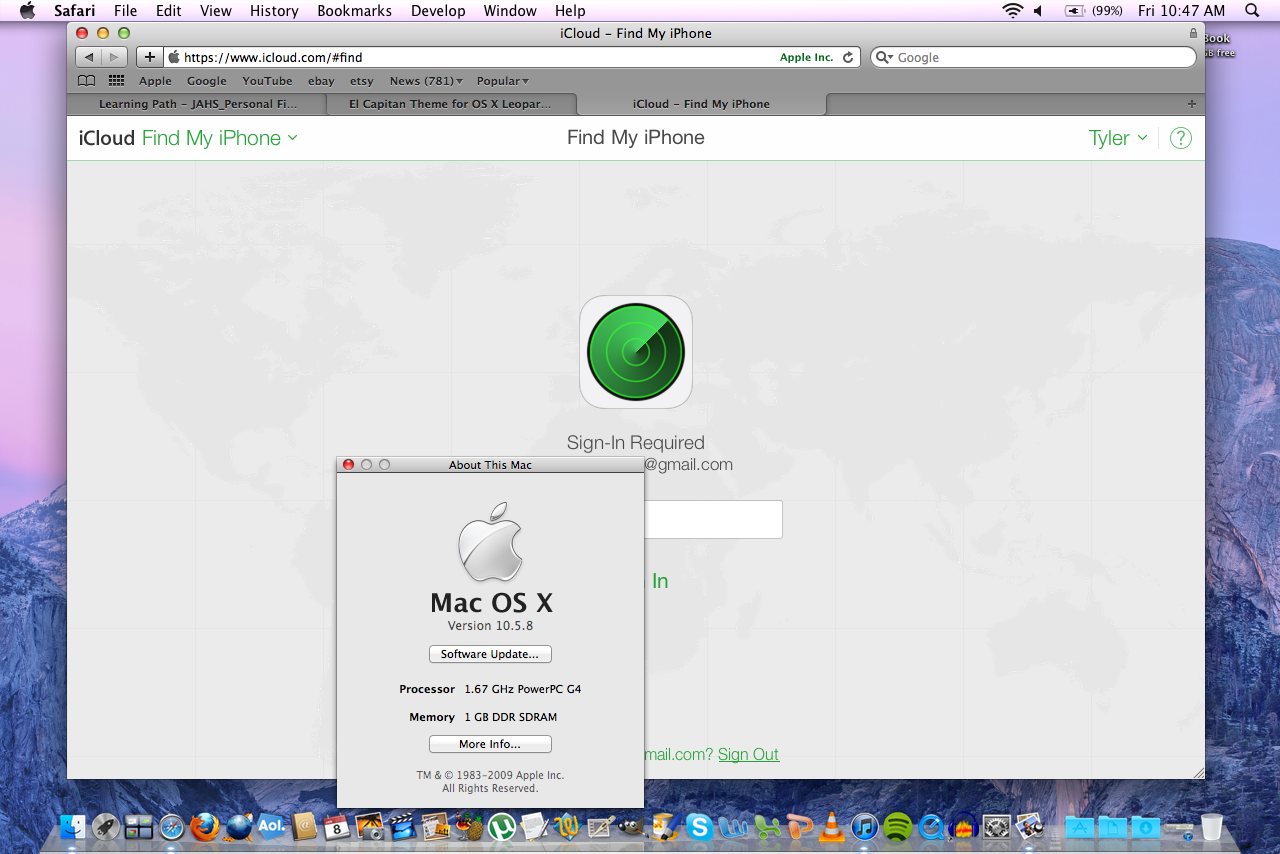Click the More Info button
The width and height of the screenshot is (1280, 854).
pyautogui.click(x=490, y=744)
